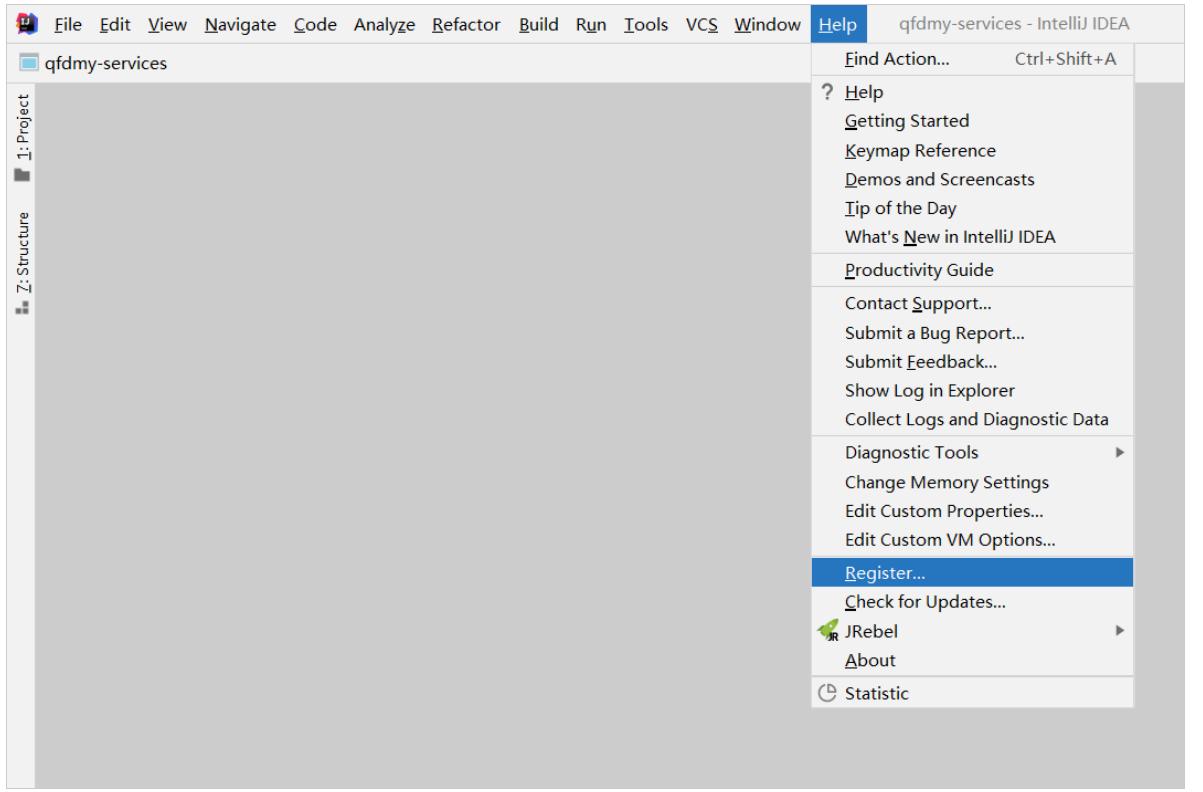Click Edit Custom VM Options...
The image size is (1203, 792).
coord(950,540)
